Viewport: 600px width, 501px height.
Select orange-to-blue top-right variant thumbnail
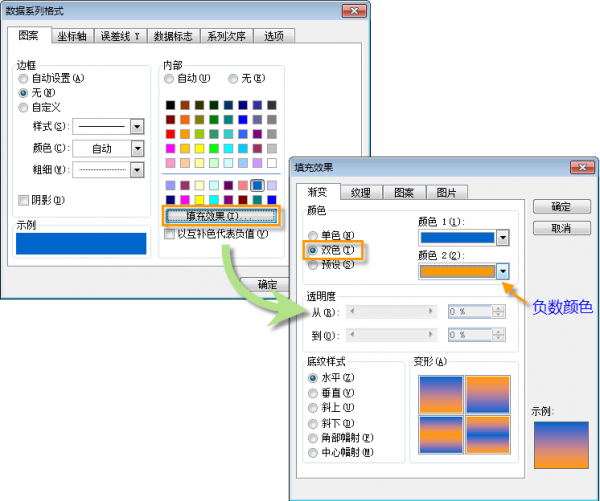(x=488, y=395)
